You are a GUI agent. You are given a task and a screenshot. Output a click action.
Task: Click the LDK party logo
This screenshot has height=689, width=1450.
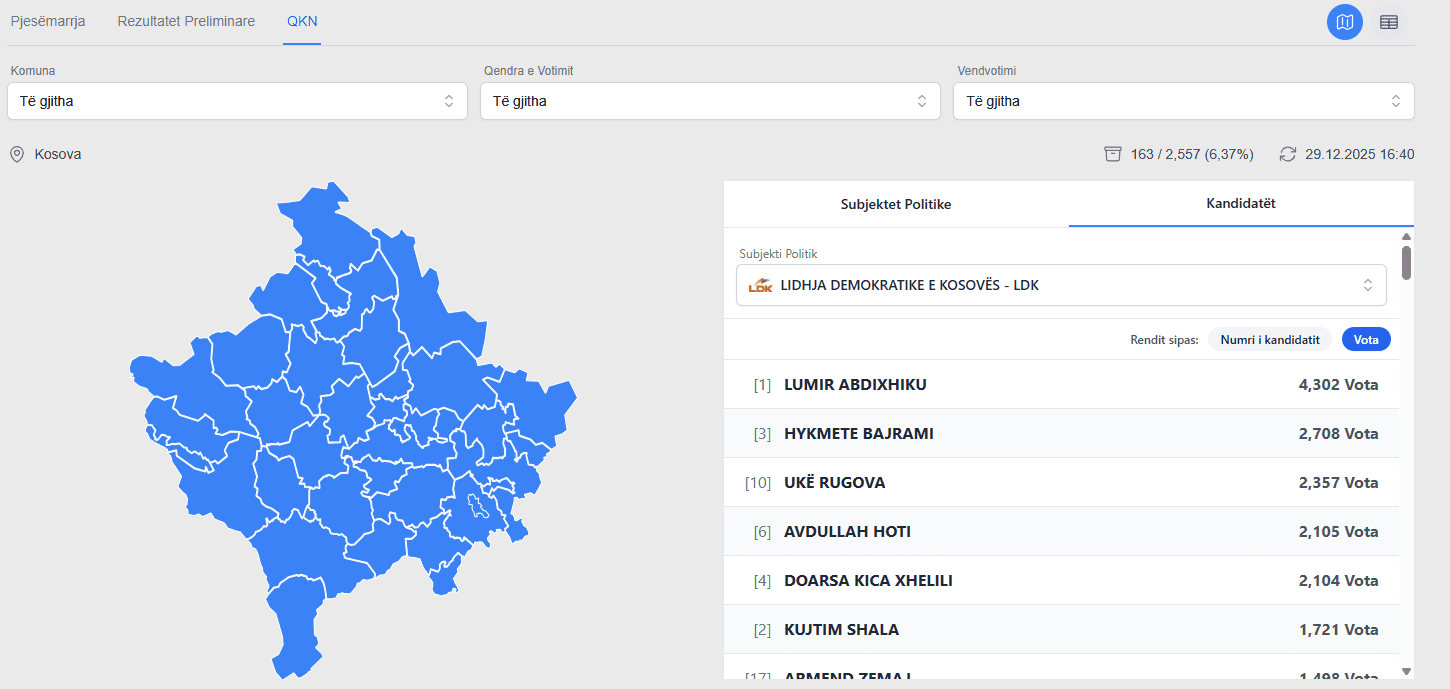tap(761, 286)
